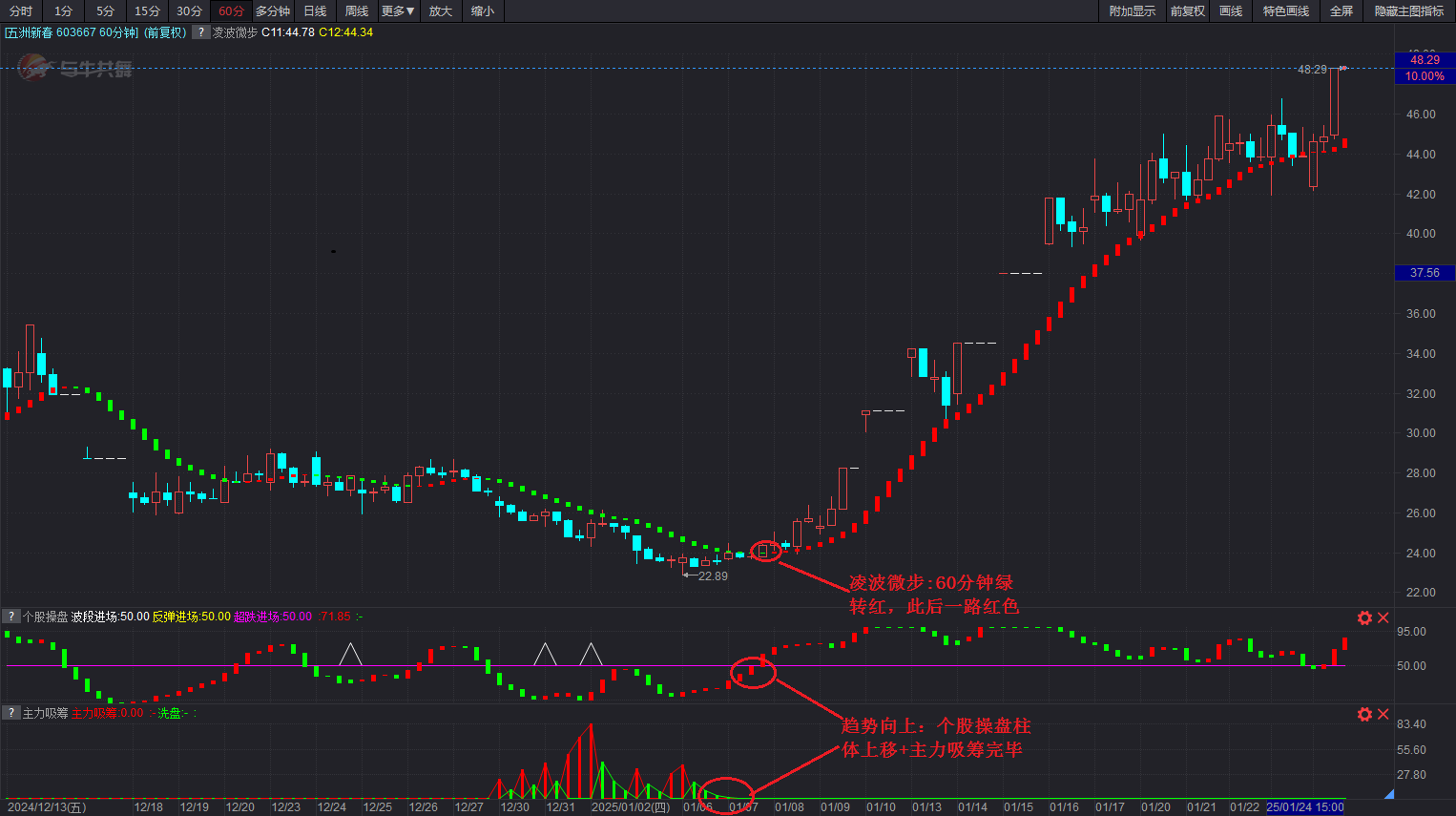Screen dimensions: 1456x816
Task: Click the 48.29 label beside the last candle
Action: 1312,70
